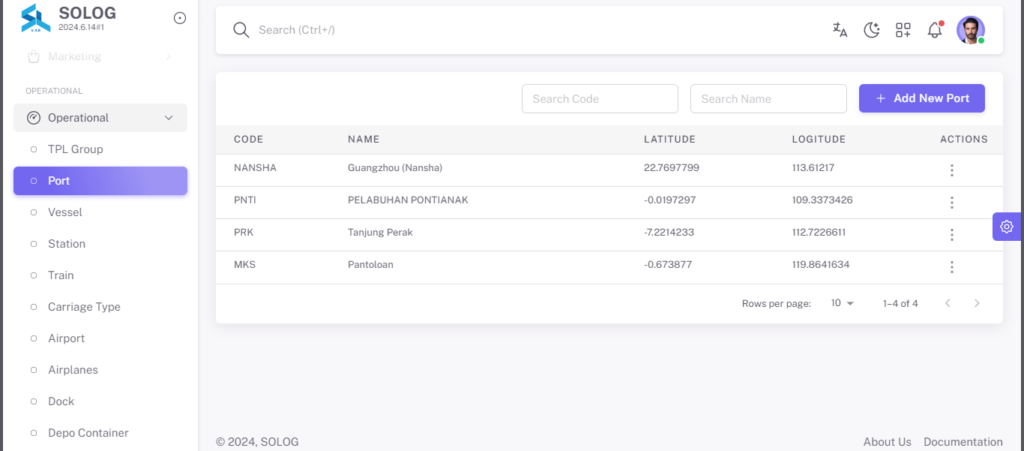1024x451 pixels.
Task: Toggle dark mode moon icon
Action: (x=872, y=30)
